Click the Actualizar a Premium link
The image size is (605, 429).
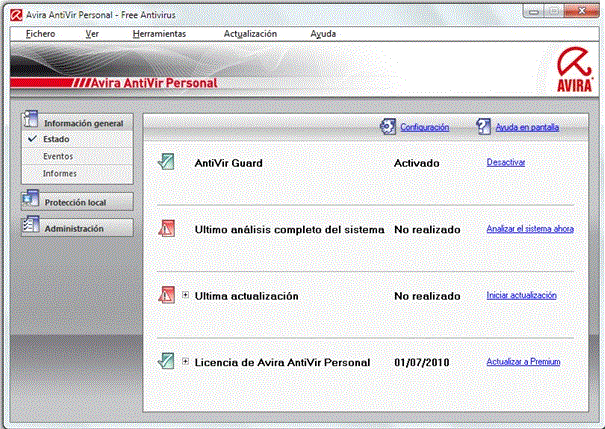point(523,361)
